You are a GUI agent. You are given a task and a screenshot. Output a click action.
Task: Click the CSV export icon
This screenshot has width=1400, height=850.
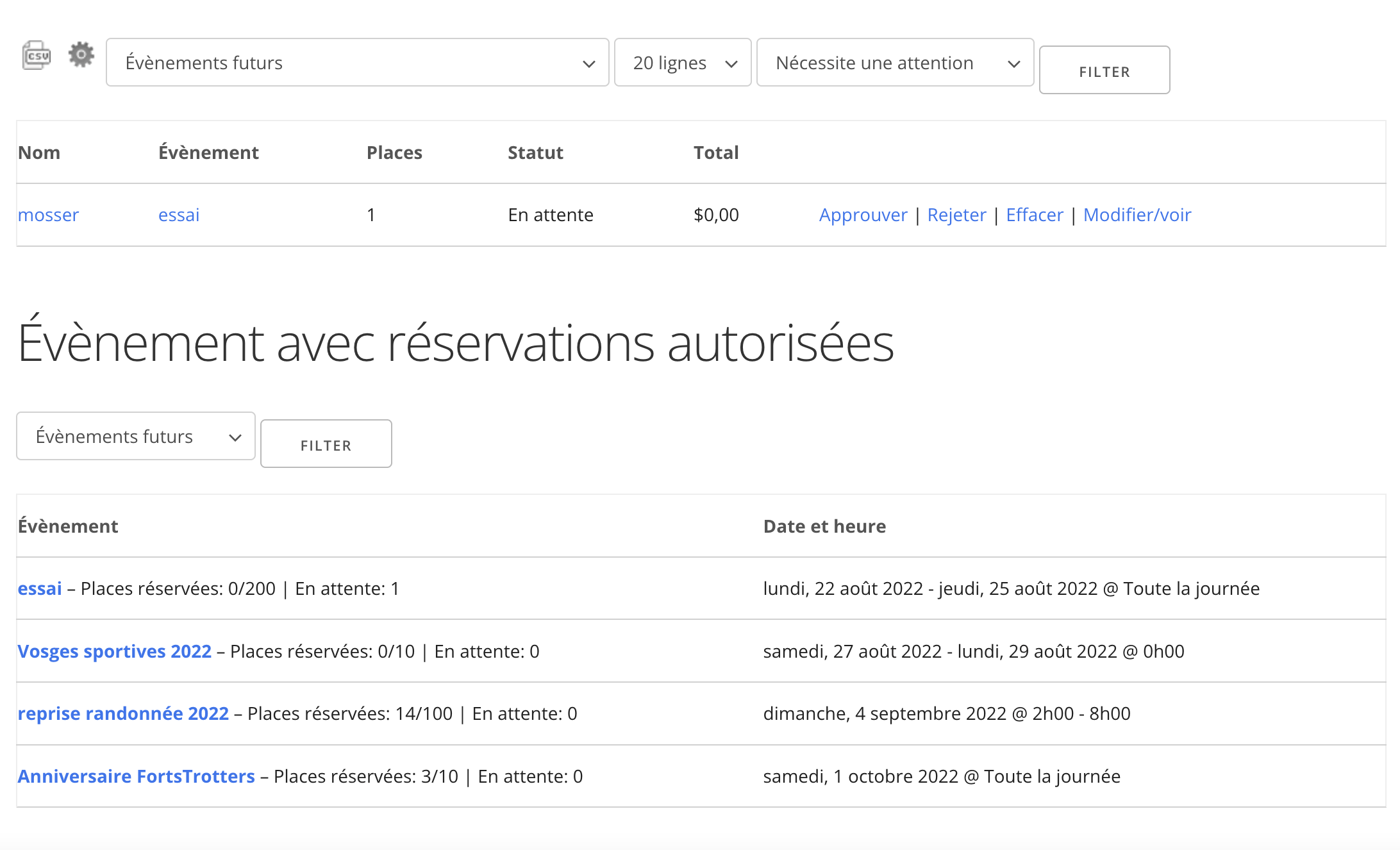pyautogui.click(x=37, y=55)
